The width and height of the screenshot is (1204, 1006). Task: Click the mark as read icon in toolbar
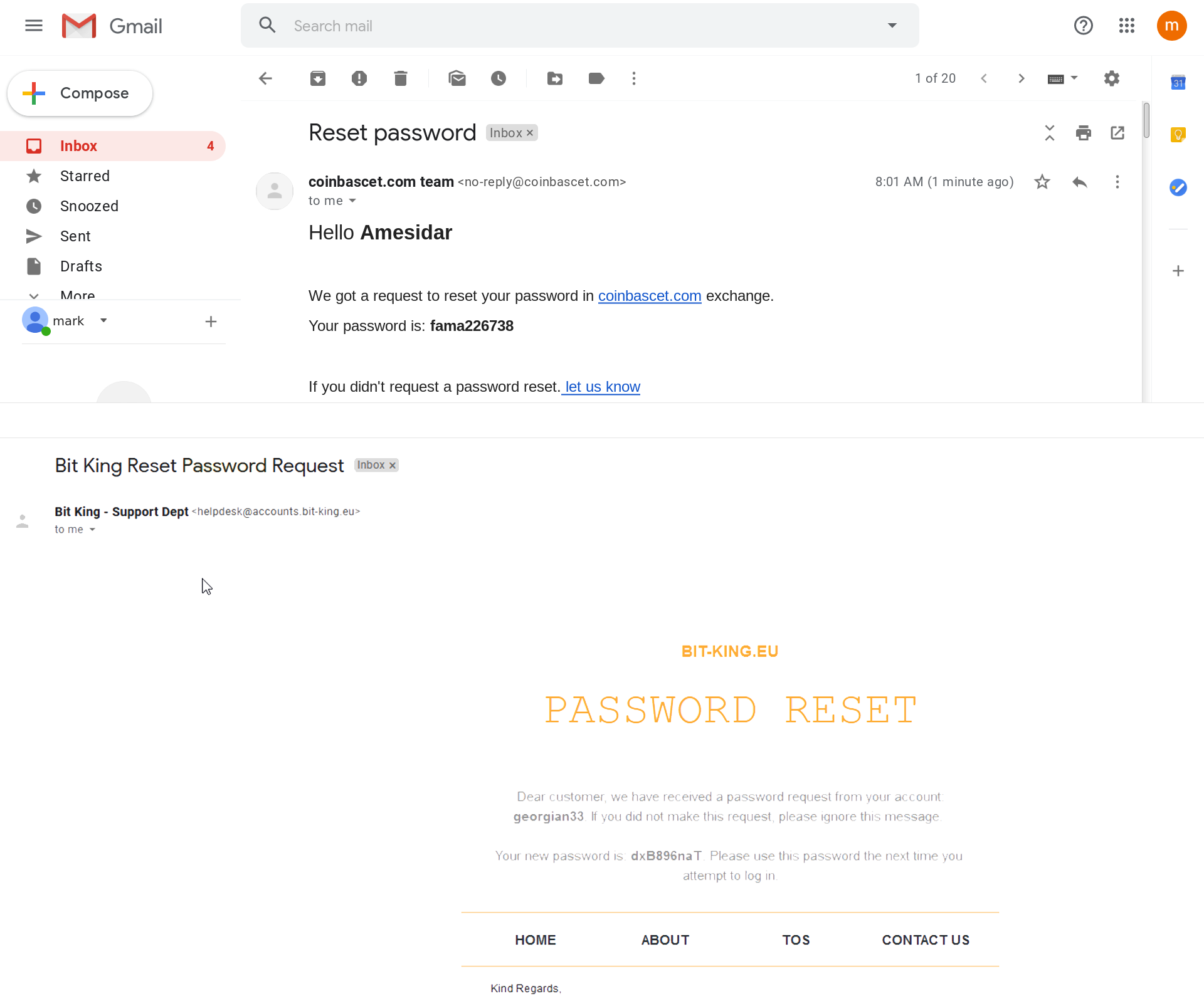click(x=456, y=78)
